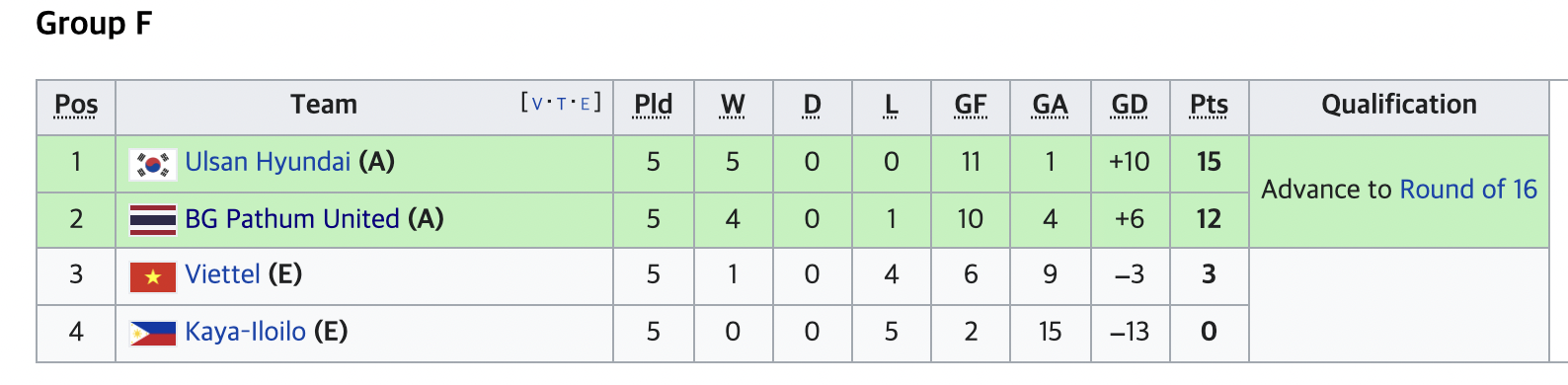Screen dimensions: 1568x385
Task: Follow the Round of 16 link
Action: (1468, 190)
